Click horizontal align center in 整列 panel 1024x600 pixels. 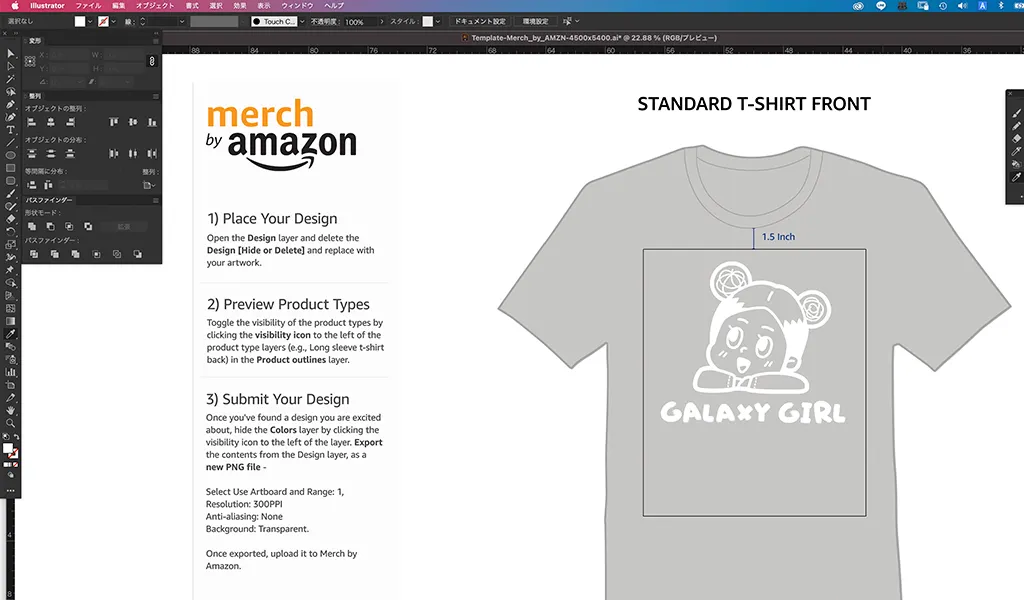click(51, 121)
